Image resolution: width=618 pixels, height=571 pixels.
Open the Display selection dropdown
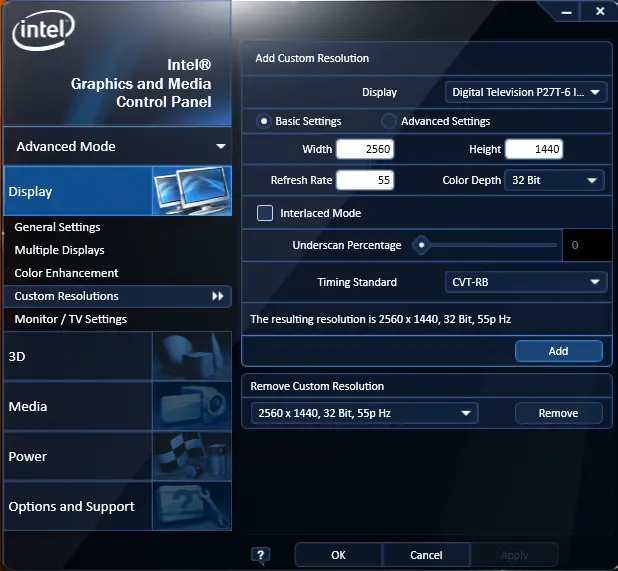526,92
